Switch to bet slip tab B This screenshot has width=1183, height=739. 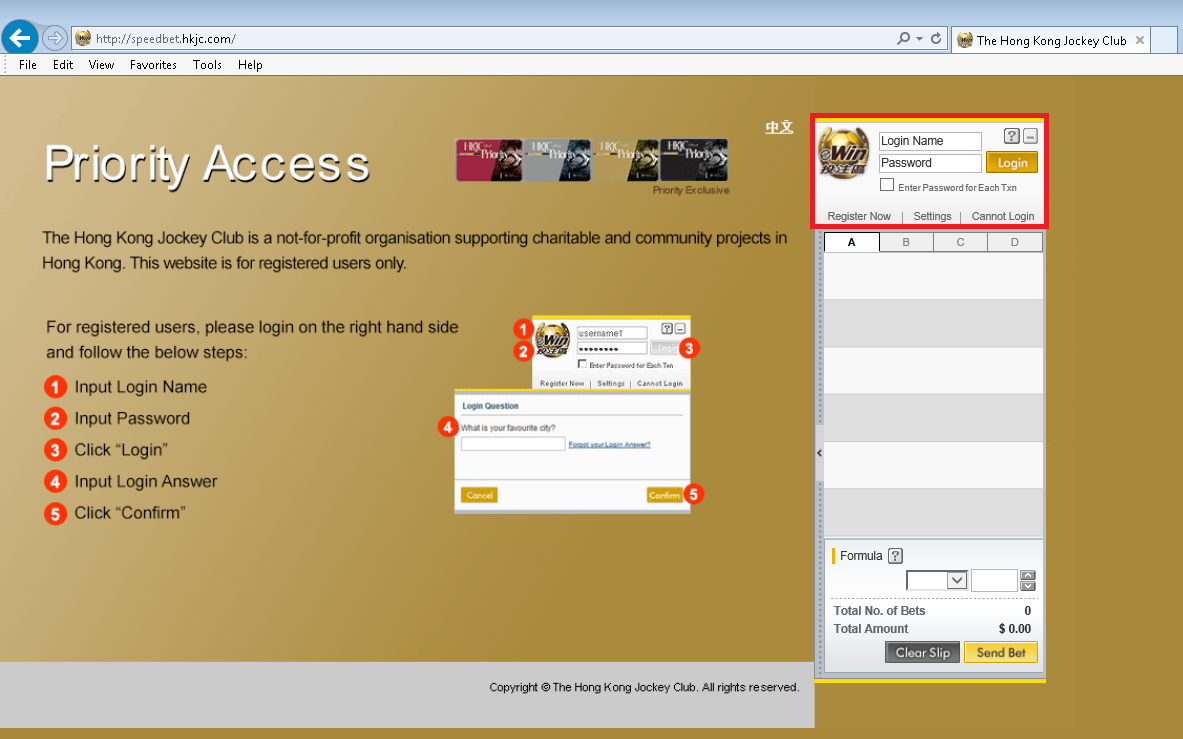point(906,242)
